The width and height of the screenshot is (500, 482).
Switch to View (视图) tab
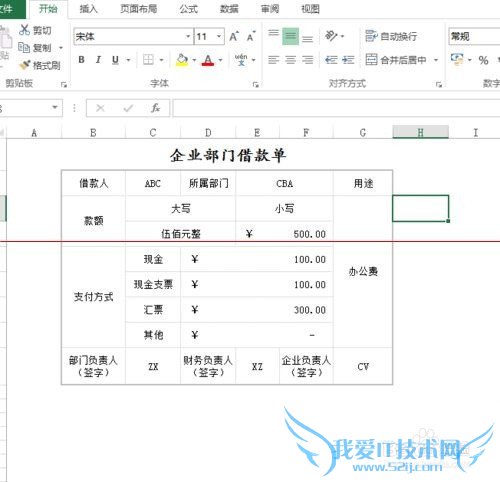coord(310,9)
